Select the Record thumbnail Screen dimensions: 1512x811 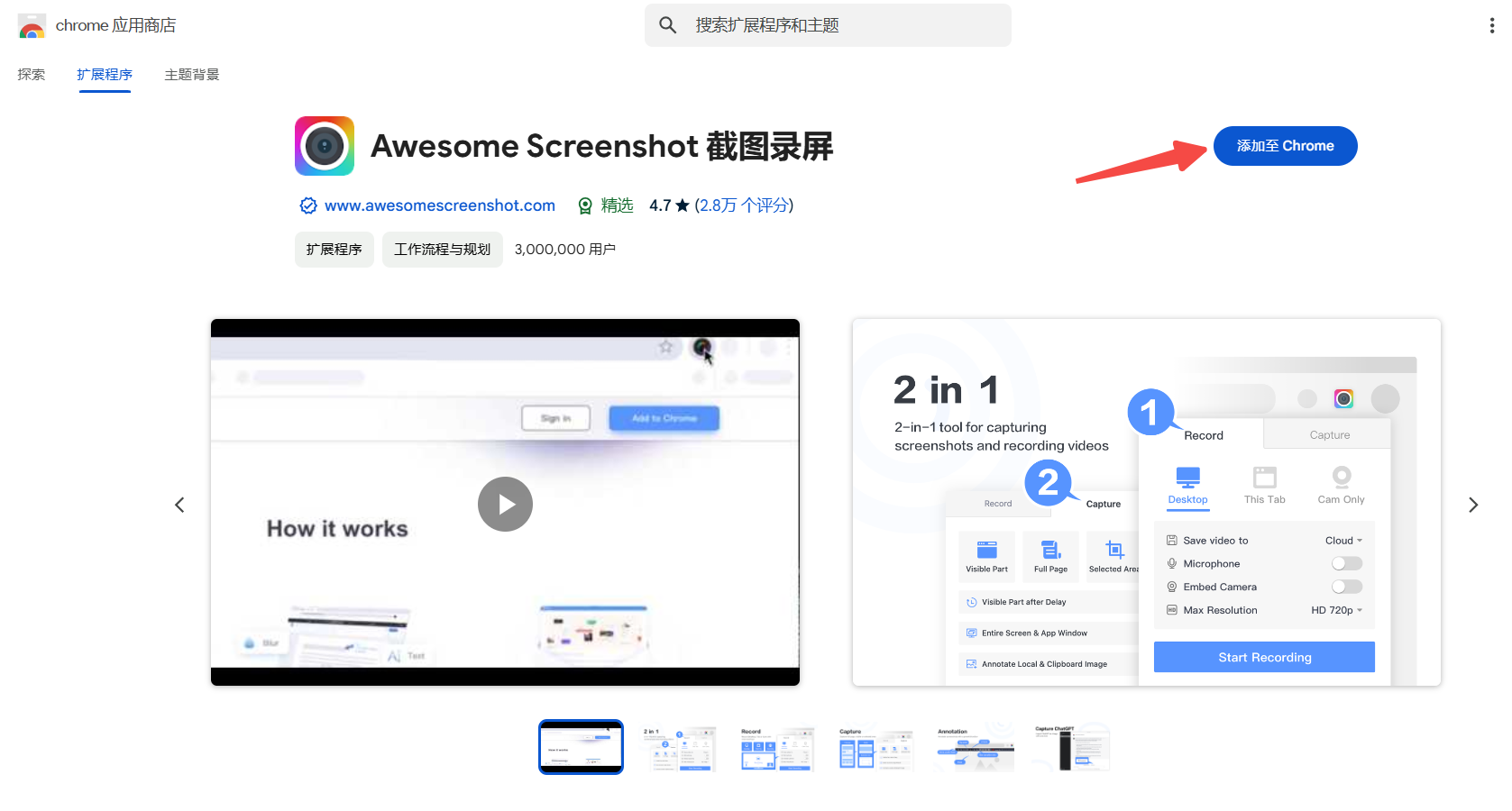(777, 749)
